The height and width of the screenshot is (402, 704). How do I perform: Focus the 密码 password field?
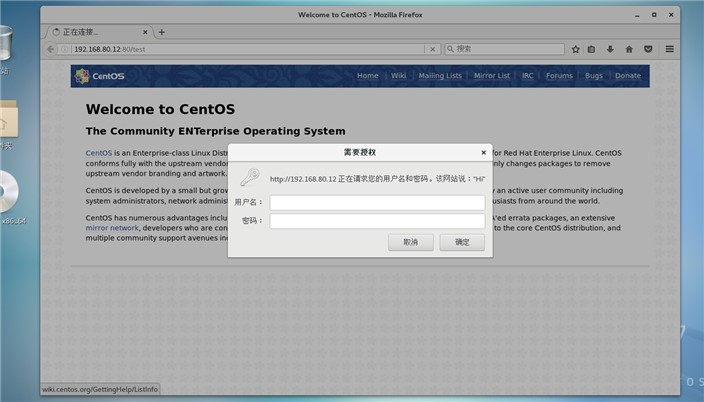click(x=377, y=221)
